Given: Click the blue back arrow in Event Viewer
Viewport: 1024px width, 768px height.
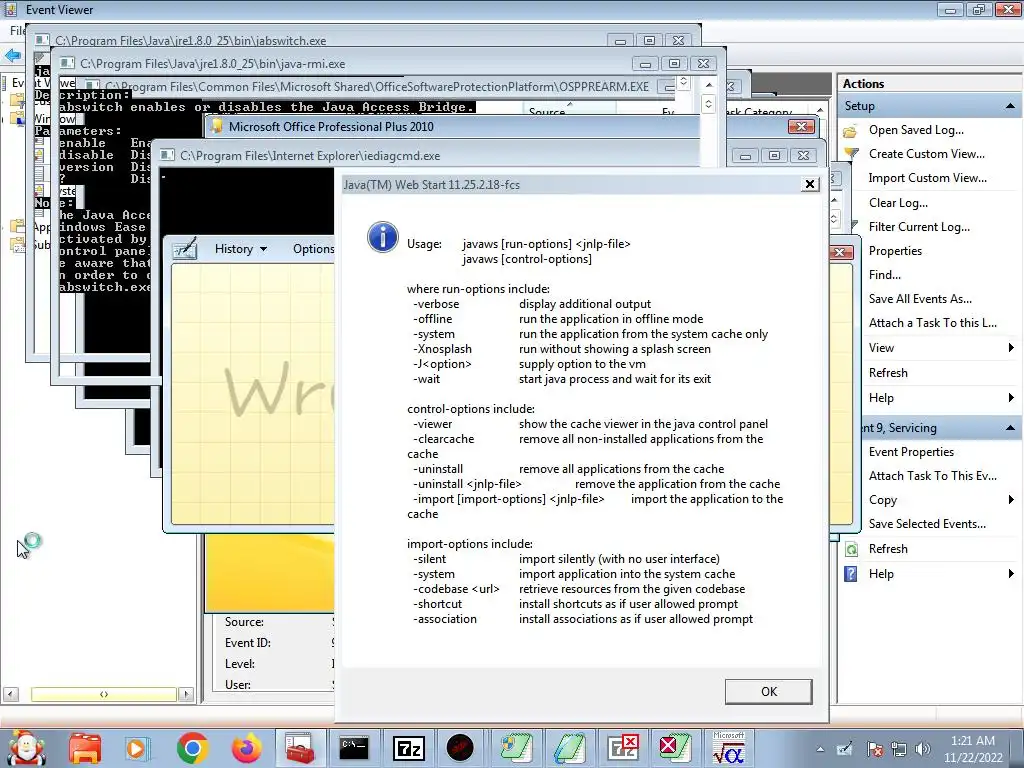Looking at the screenshot, I should pyautogui.click(x=12, y=56).
